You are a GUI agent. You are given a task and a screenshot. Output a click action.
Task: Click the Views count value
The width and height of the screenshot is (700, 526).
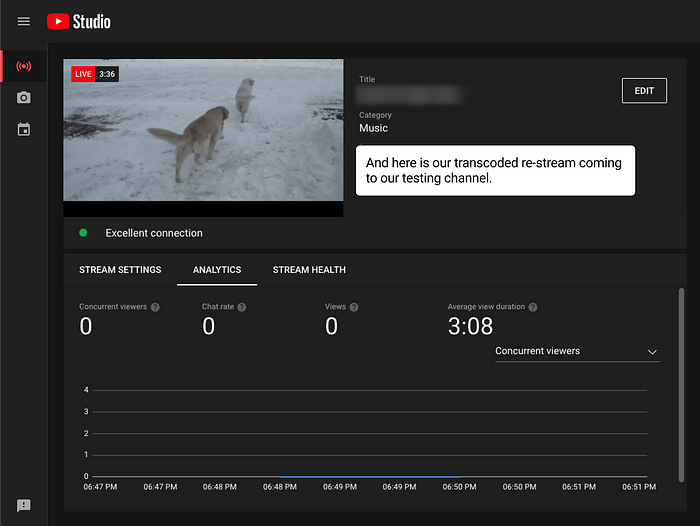click(331, 326)
